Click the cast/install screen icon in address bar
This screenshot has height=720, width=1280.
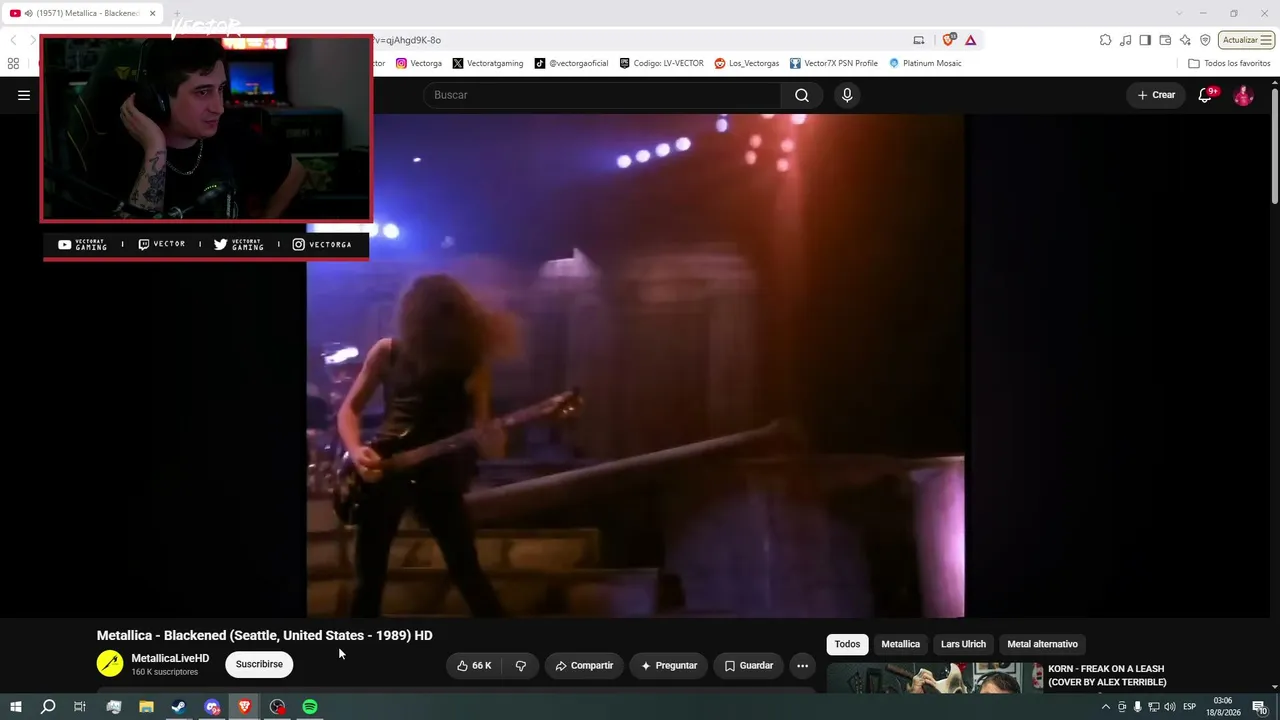point(919,40)
